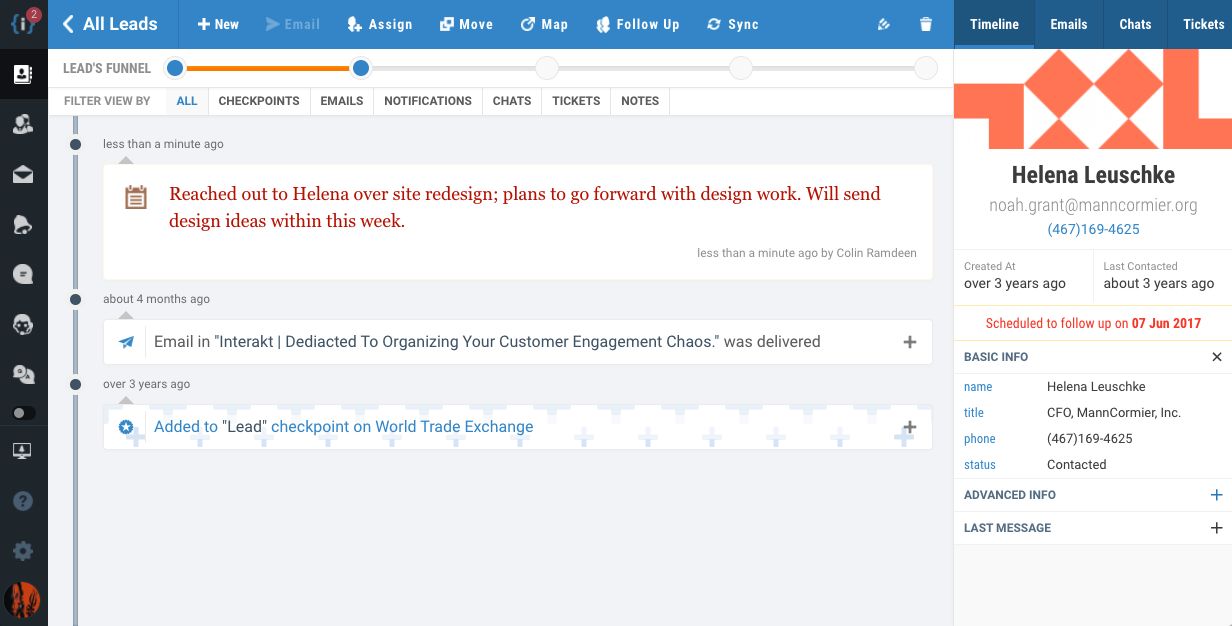Collapse the Basic Info section
The height and width of the screenshot is (626, 1232).
coord(1216,357)
